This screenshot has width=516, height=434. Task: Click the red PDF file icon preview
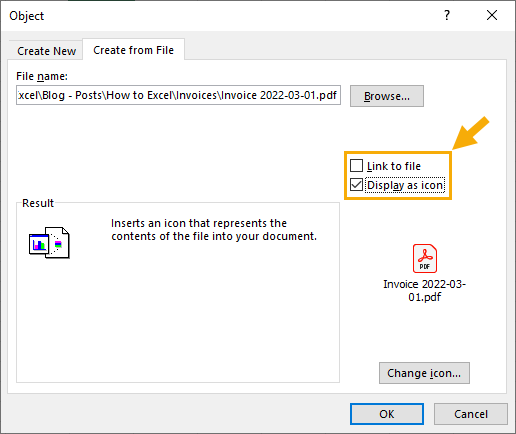pos(425,258)
